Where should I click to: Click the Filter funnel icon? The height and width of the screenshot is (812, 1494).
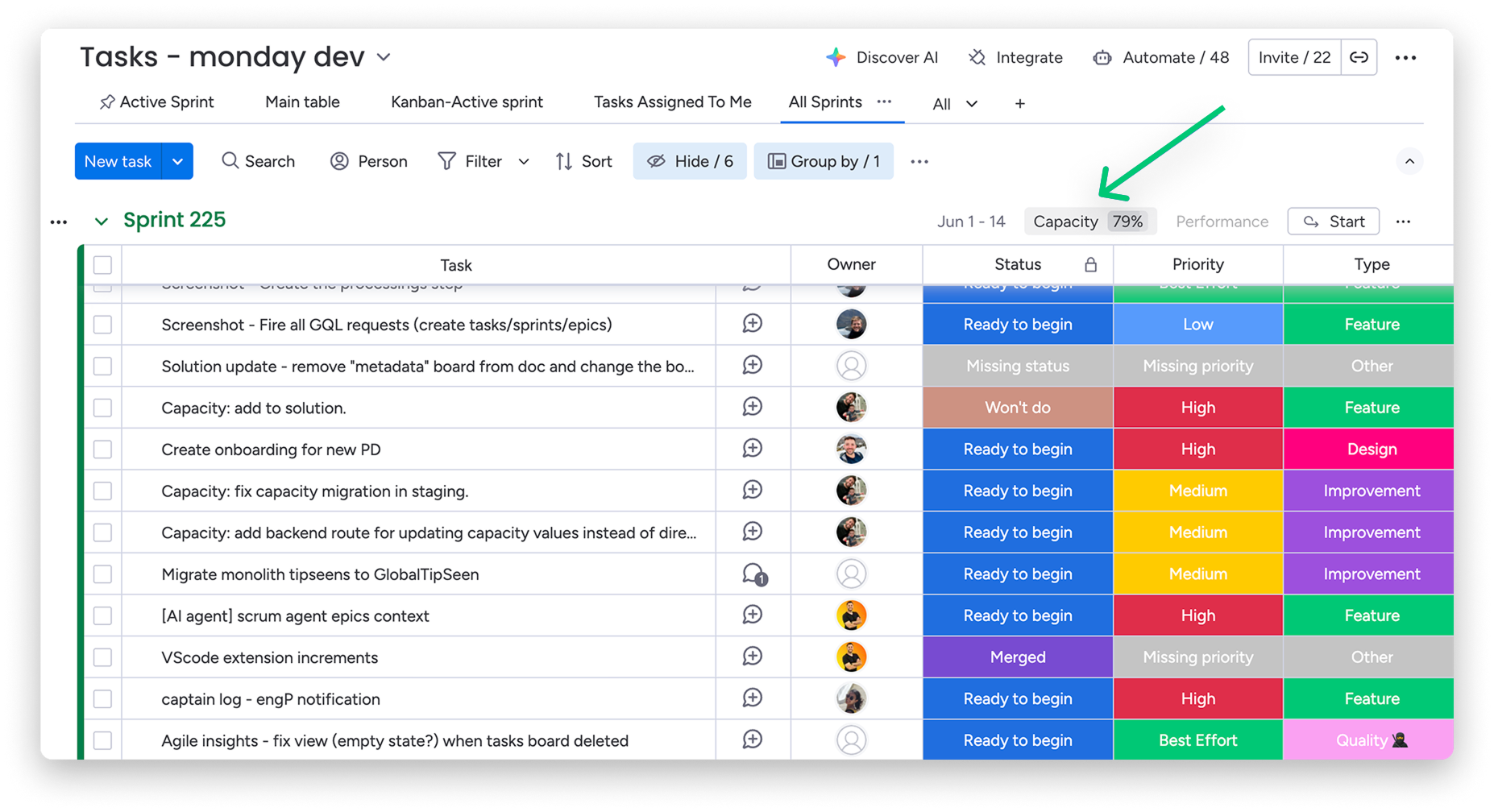pos(446,161)
